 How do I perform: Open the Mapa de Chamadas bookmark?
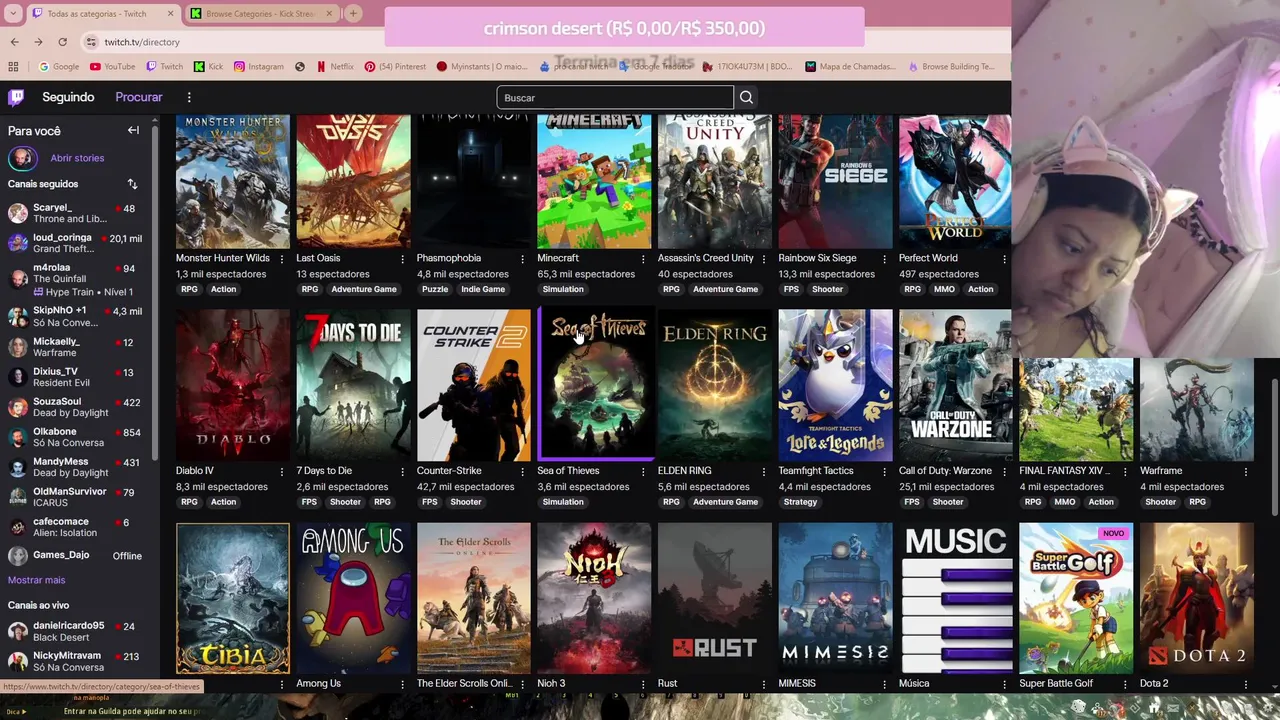[850, 66]
